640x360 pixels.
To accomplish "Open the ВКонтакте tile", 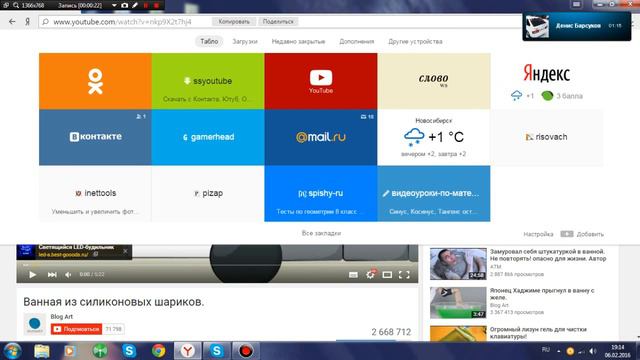I will 95,137.
